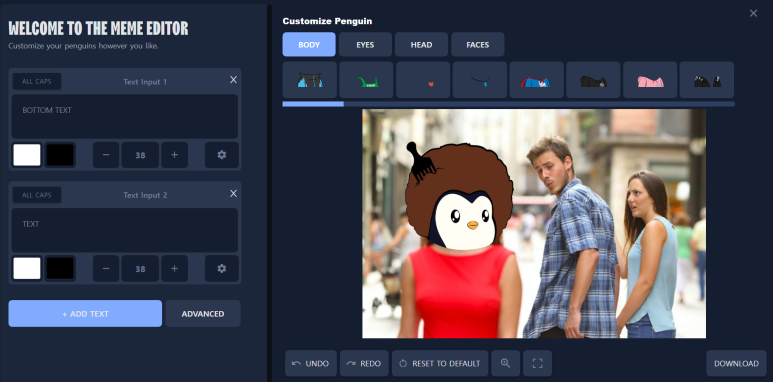Image resolution: width=773 pixels, height=382 pixels.
Task: Download the meme
Action: (x=737, y=363)
